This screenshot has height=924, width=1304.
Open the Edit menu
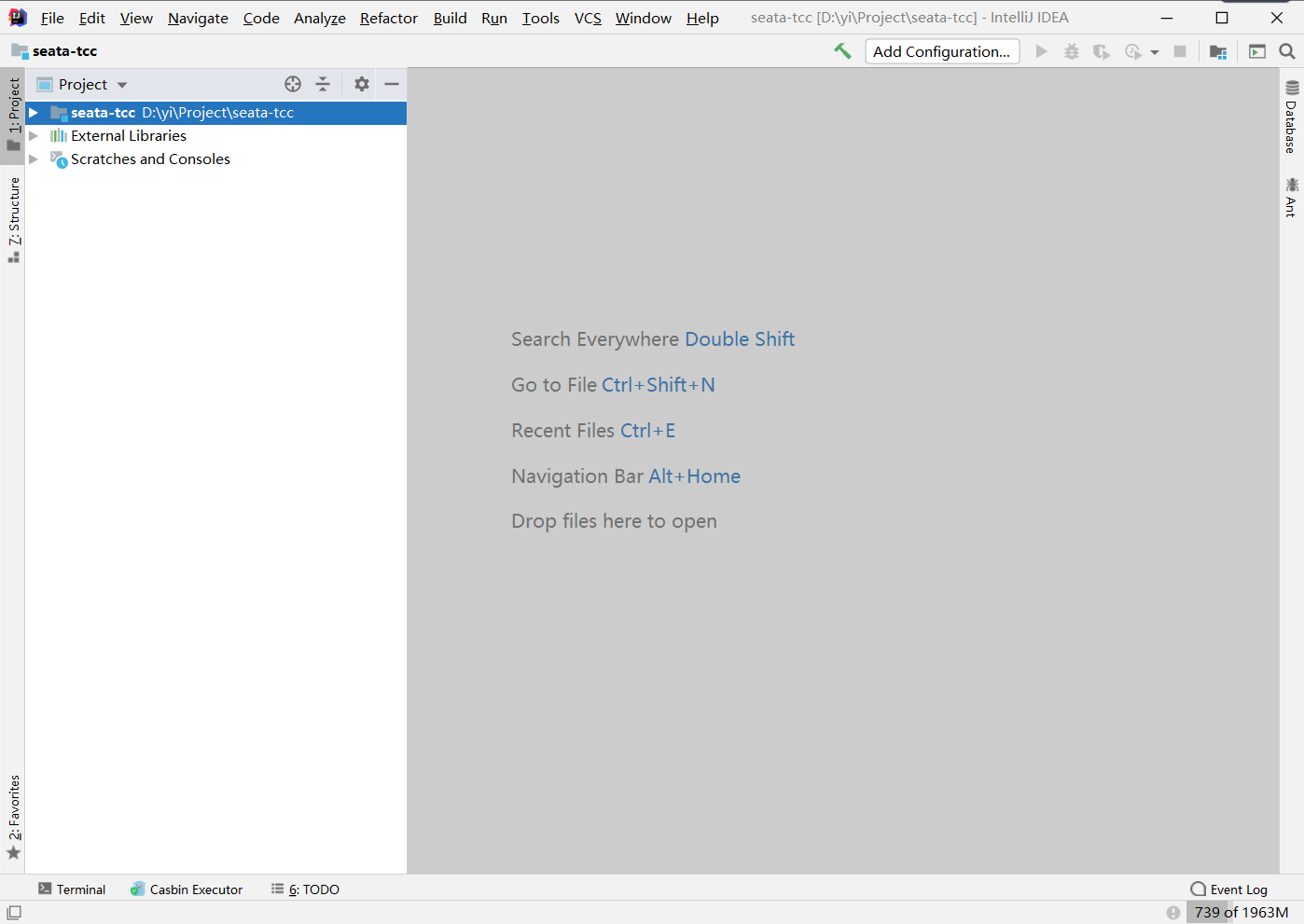tap(92, 18)
